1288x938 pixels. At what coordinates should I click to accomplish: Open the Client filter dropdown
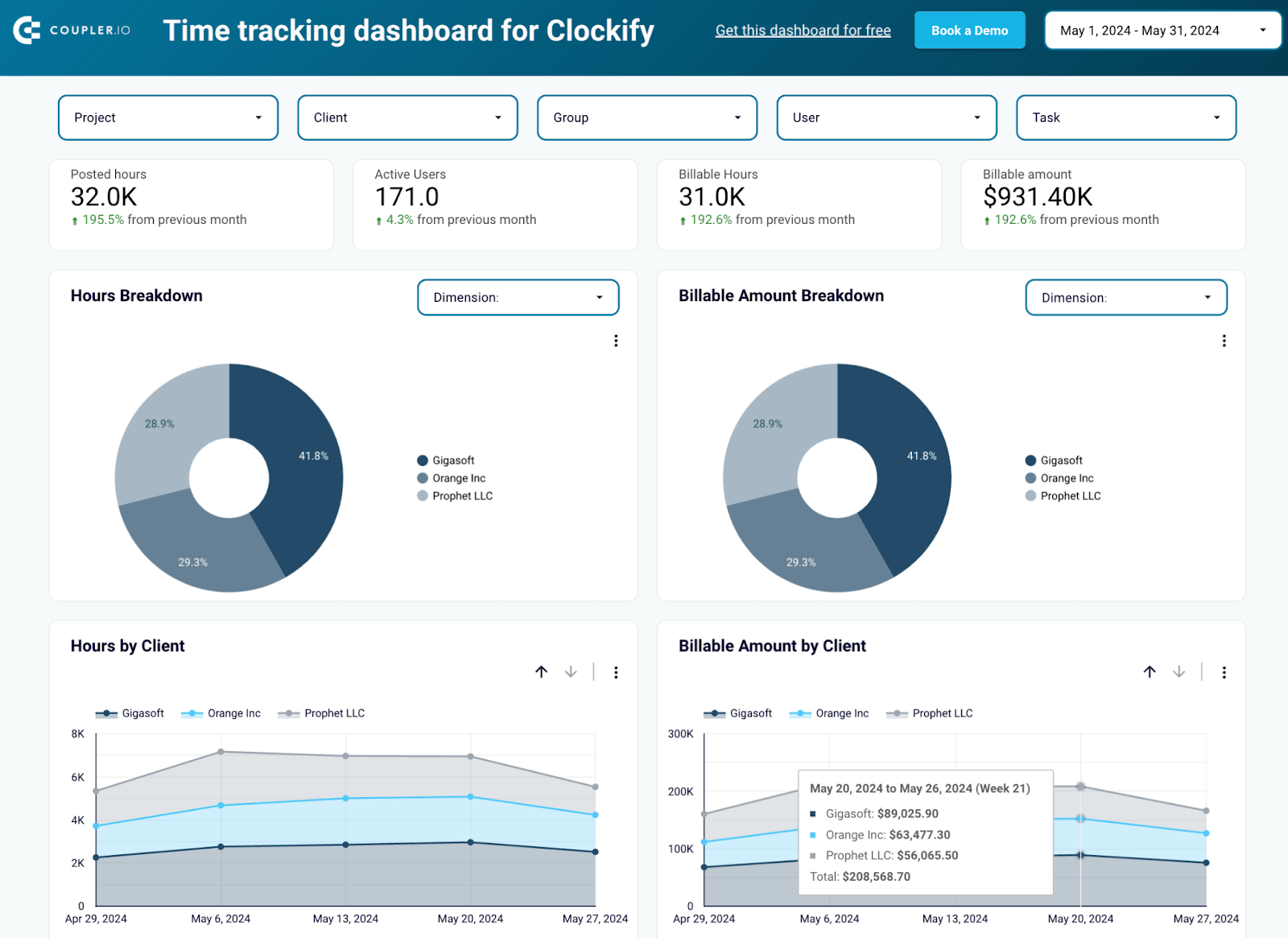point(407,118)
